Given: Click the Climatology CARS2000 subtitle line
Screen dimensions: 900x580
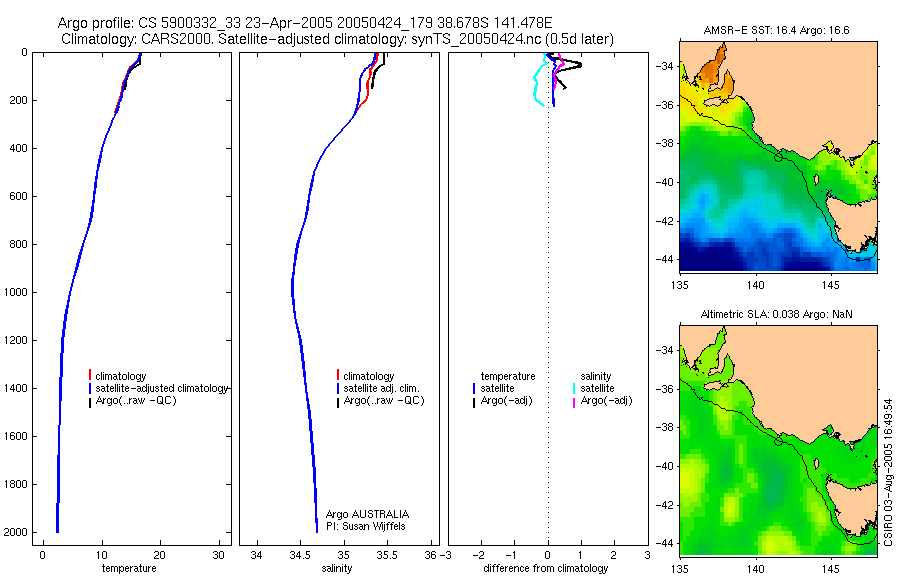Looking at the screenshot, I should click(338, 39).
